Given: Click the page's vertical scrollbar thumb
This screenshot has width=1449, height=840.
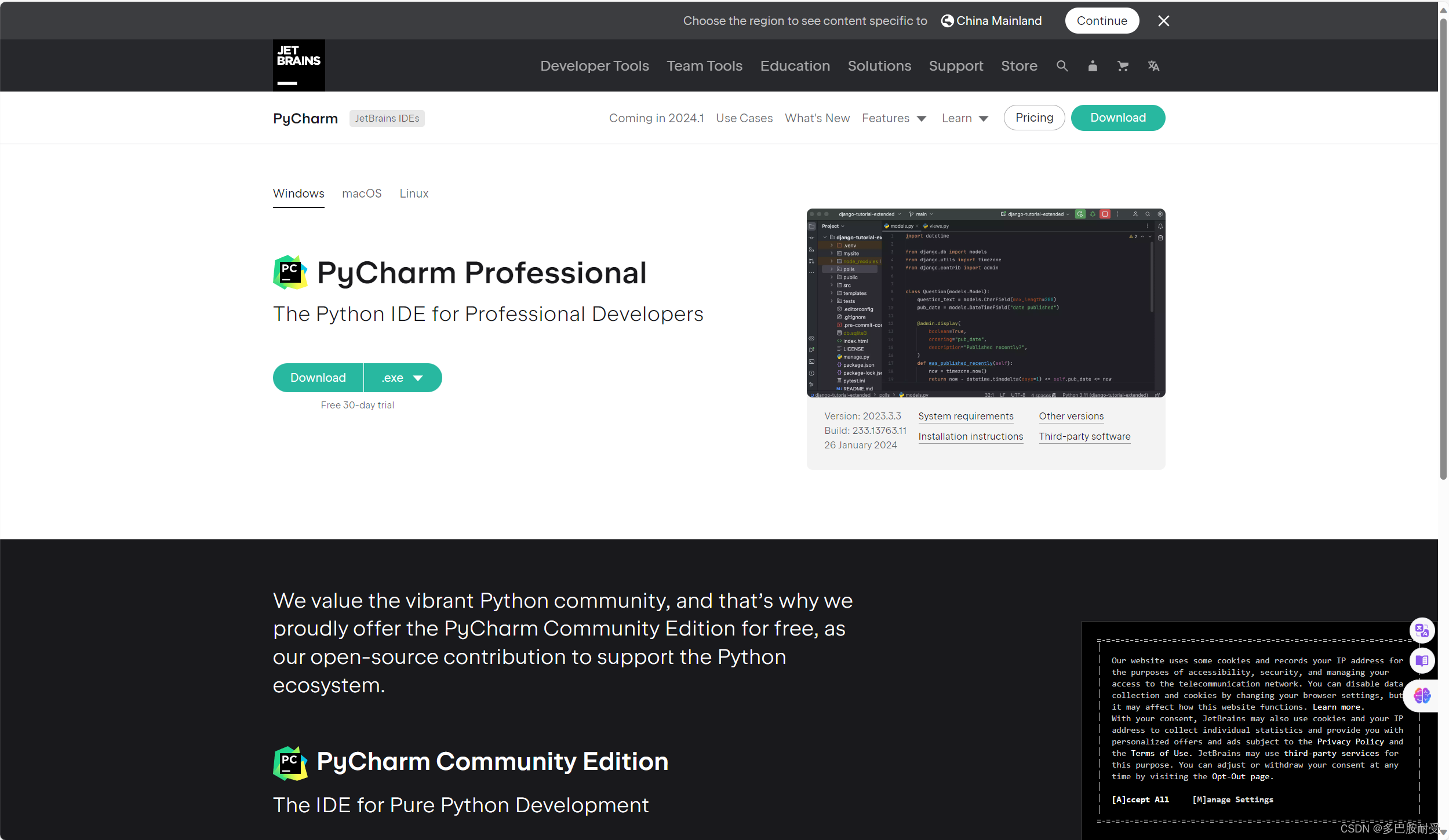Looking at the screenshot, I should tap(1443, 249).
